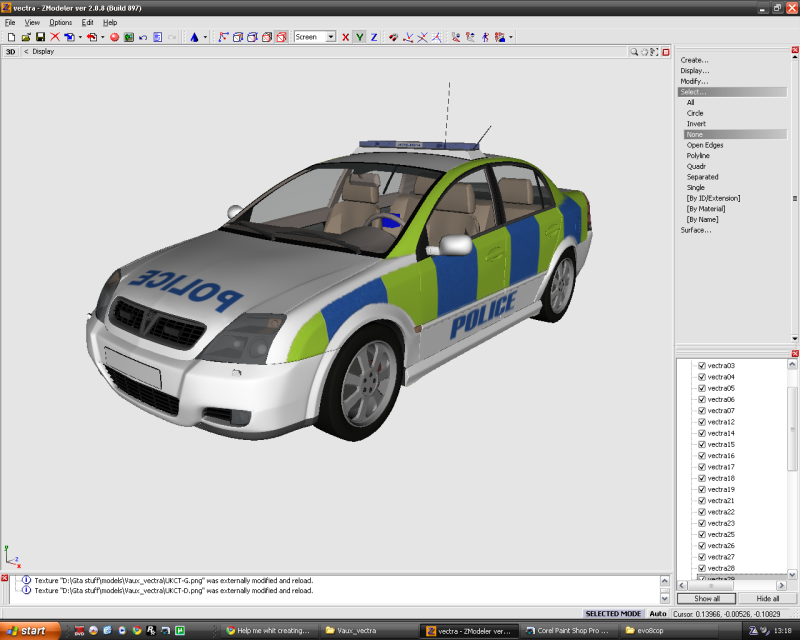Click the 3D viewport type label
The height and width of the screenshot is (640, 800).
pos(10,52)
